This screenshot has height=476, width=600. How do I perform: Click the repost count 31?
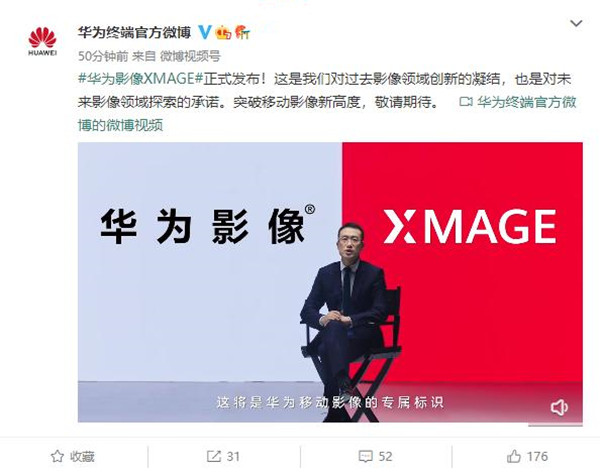(233, 456)
